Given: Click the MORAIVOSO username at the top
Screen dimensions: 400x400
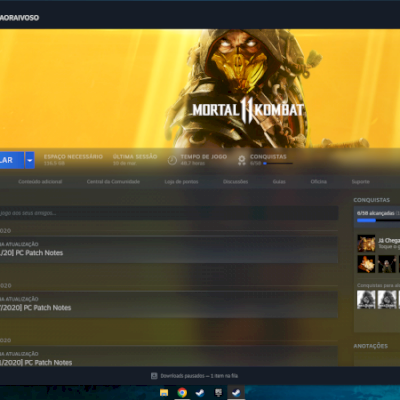Looking at the screenshot, I should (x=19, y=18).
